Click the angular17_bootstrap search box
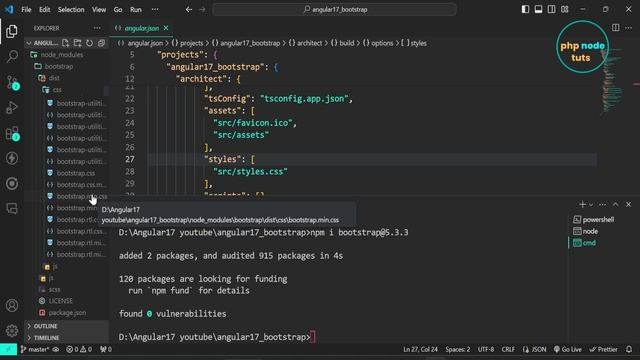 [x=334, y=9]
